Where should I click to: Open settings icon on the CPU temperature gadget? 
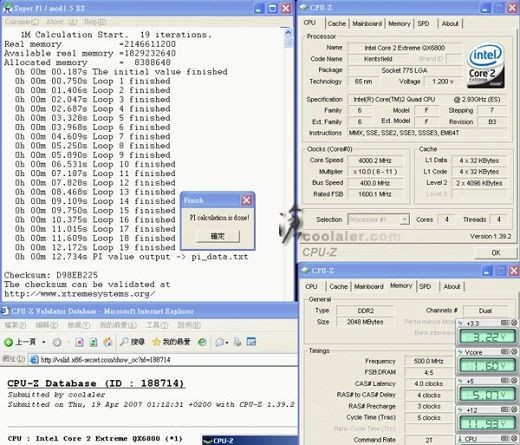coord(505,438)
